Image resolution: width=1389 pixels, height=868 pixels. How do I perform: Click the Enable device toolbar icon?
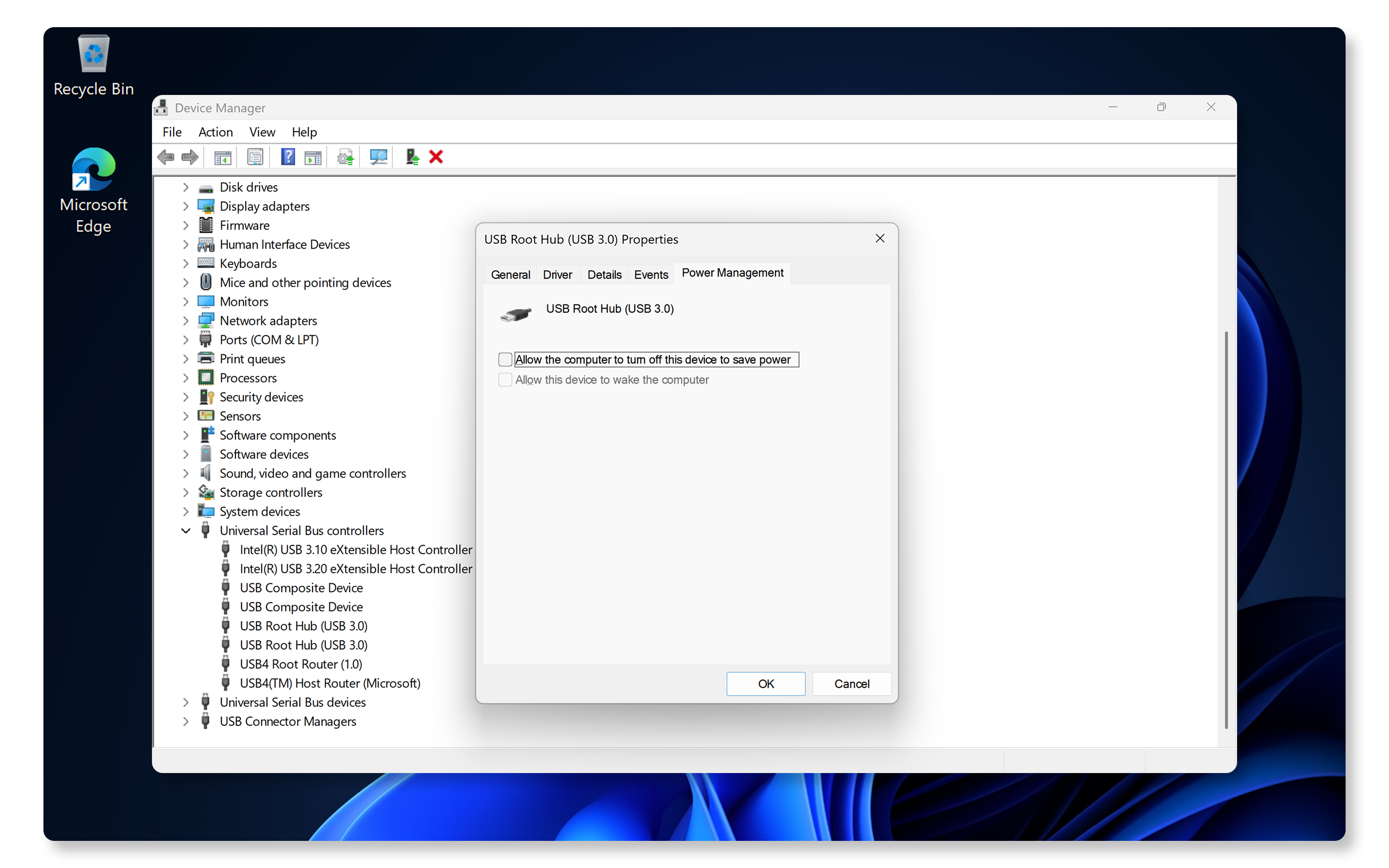412,157
